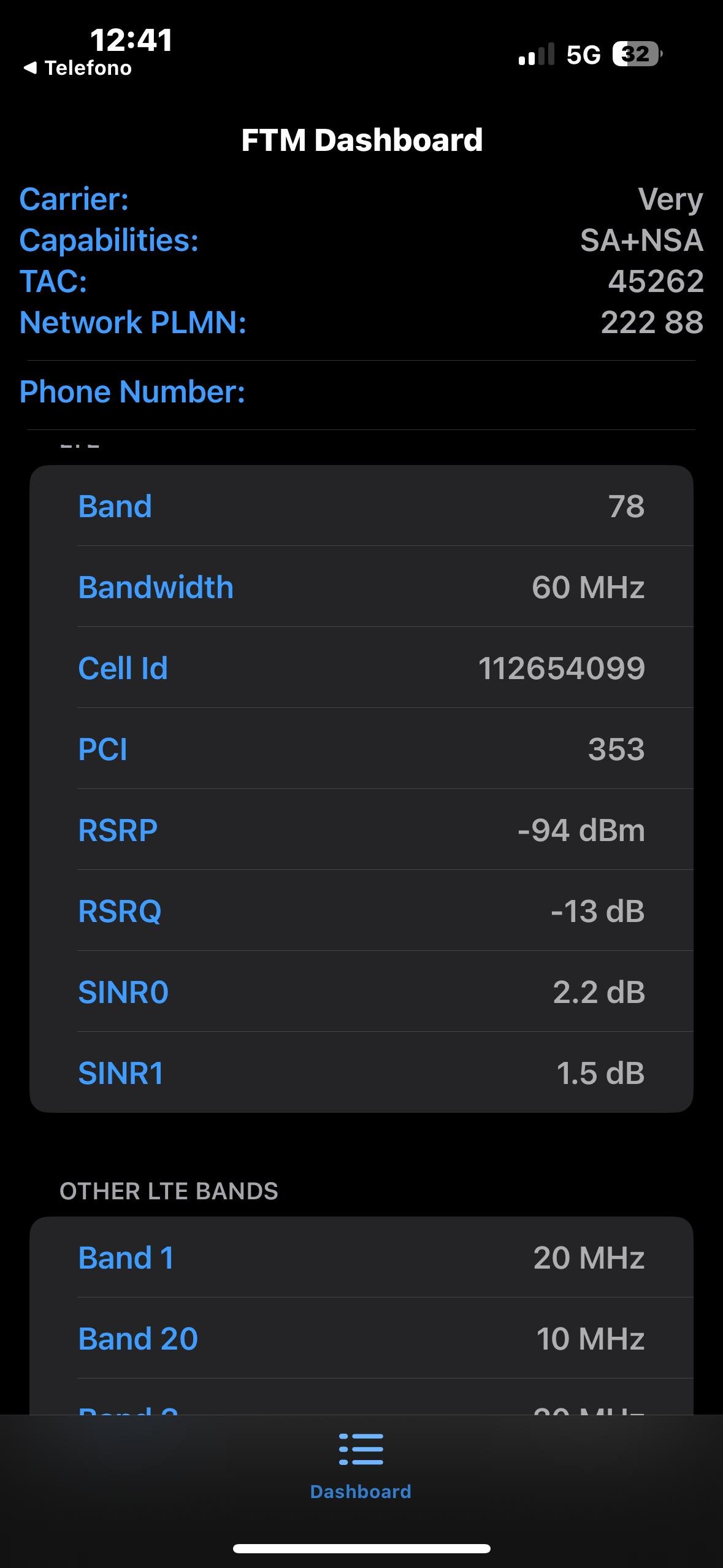
Task: Select the PCI 353 row
Action: 361,750
